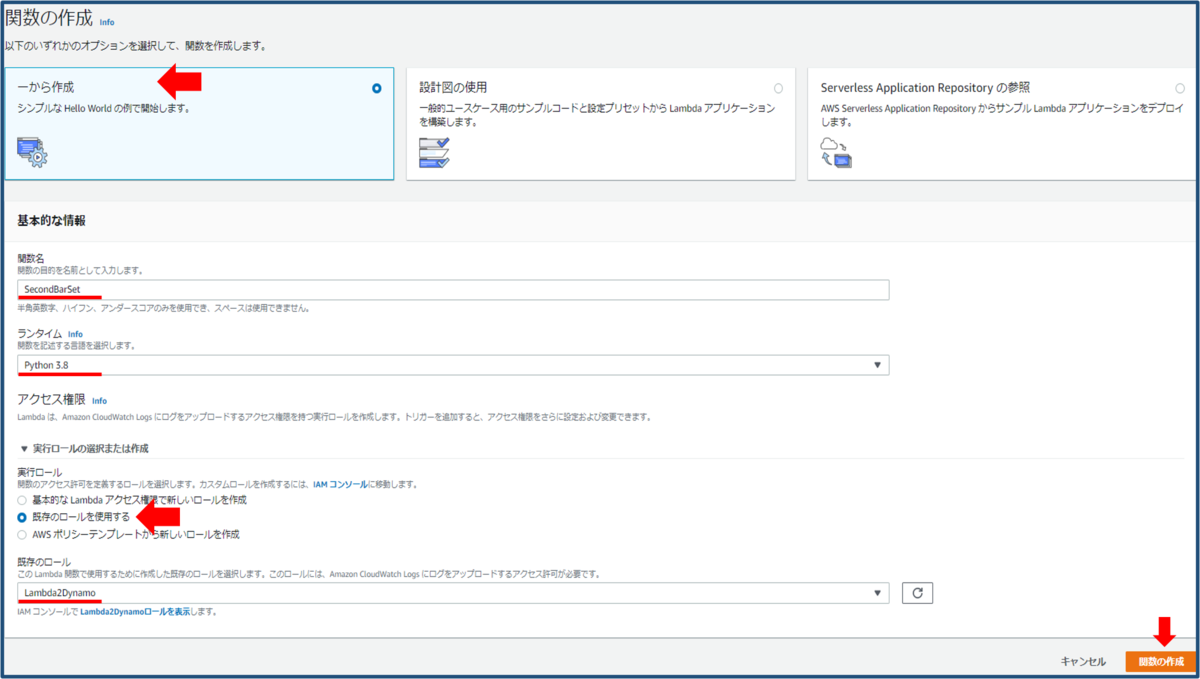Screen dimensions: 1200x679
Task: Select the 設計図の使用 radio option
Action: [778, 88]
